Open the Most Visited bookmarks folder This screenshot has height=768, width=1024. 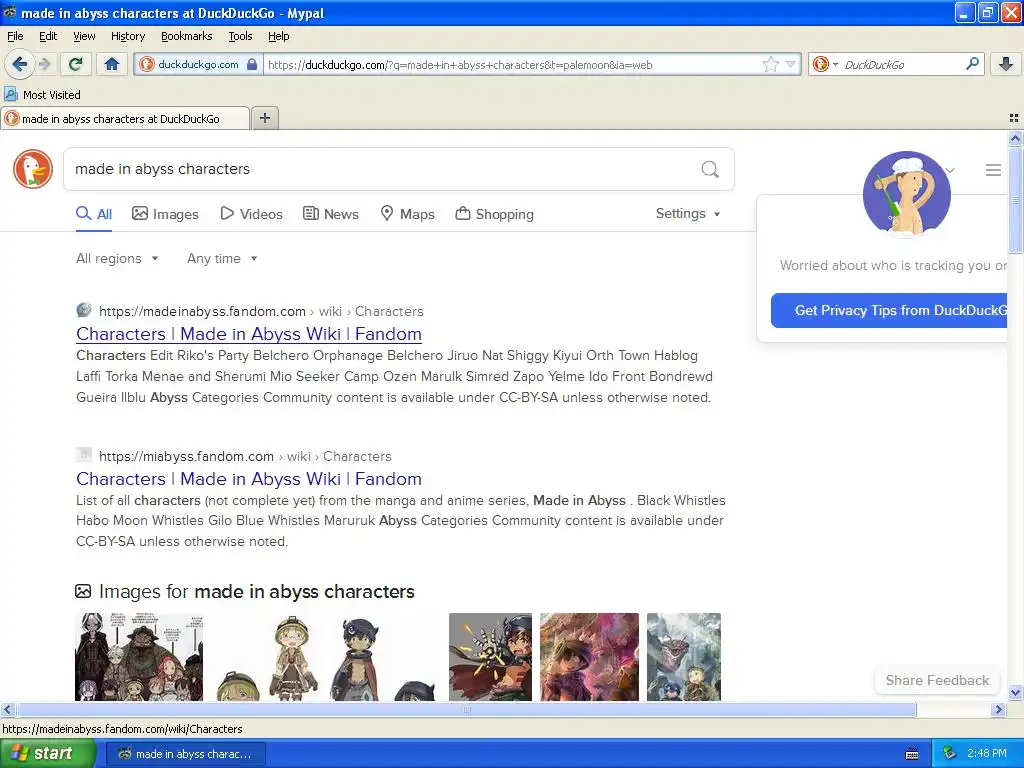42,95
